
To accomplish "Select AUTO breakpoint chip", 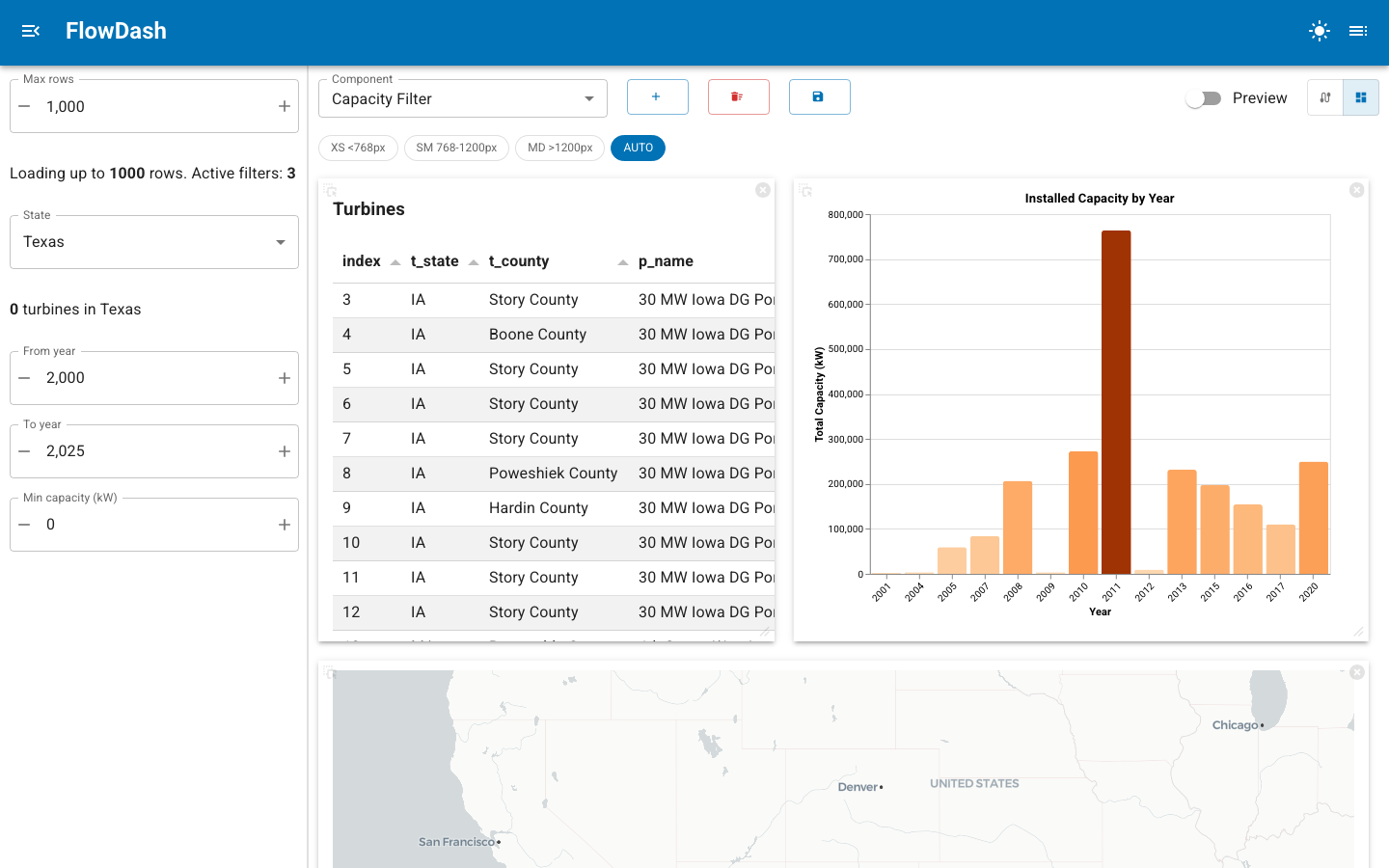I will (x=638, y=148).
